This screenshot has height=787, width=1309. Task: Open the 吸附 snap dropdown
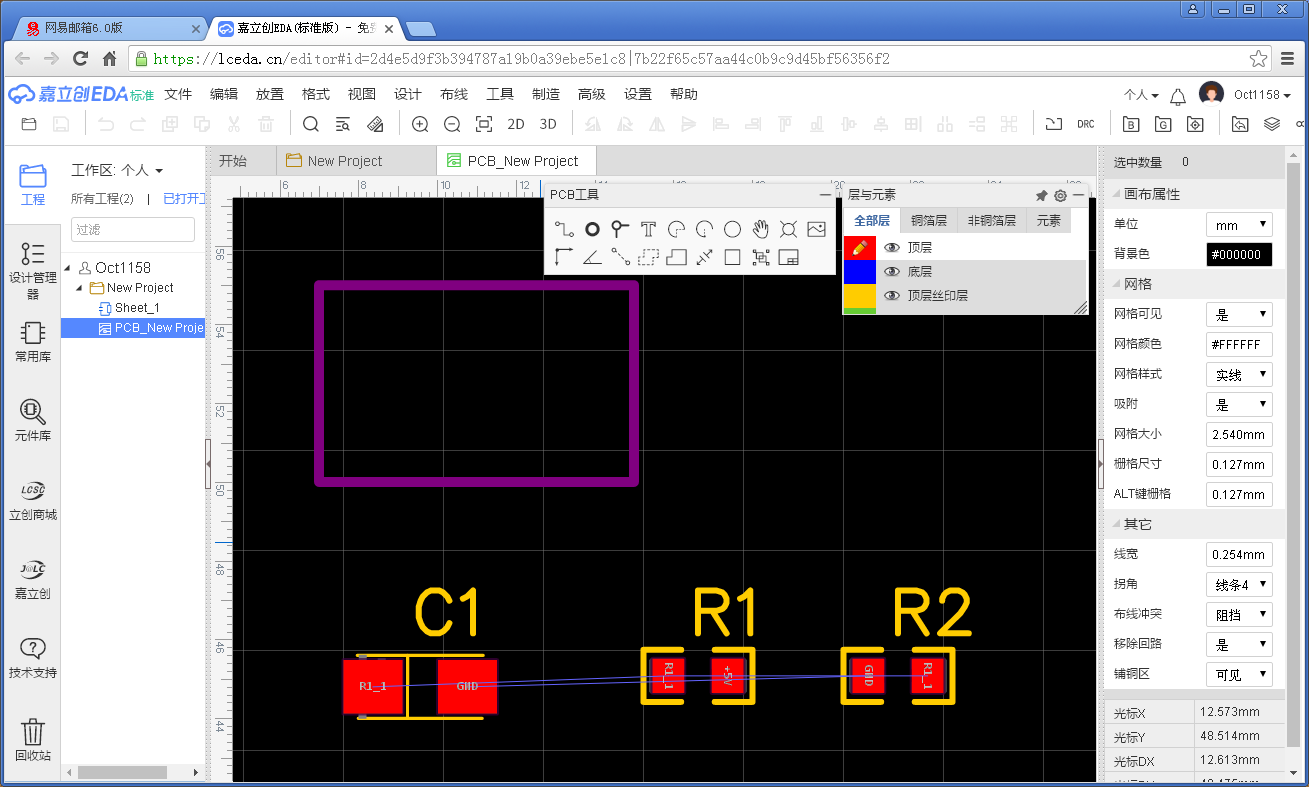click(x=1239, y=404)
